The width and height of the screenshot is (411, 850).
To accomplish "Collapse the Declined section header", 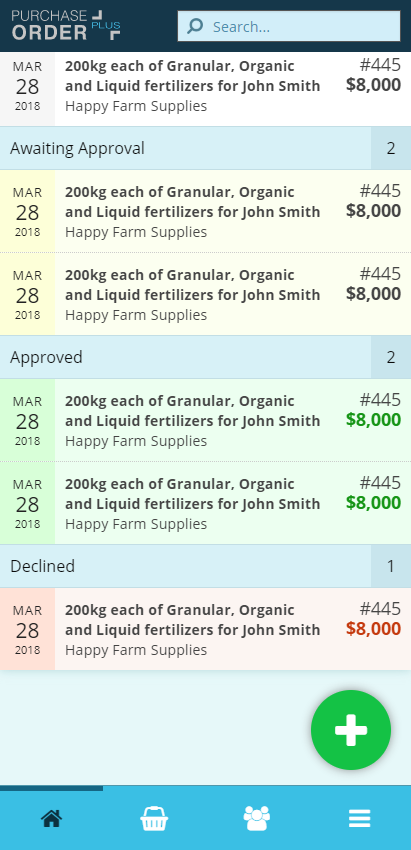I will (206, 566).
